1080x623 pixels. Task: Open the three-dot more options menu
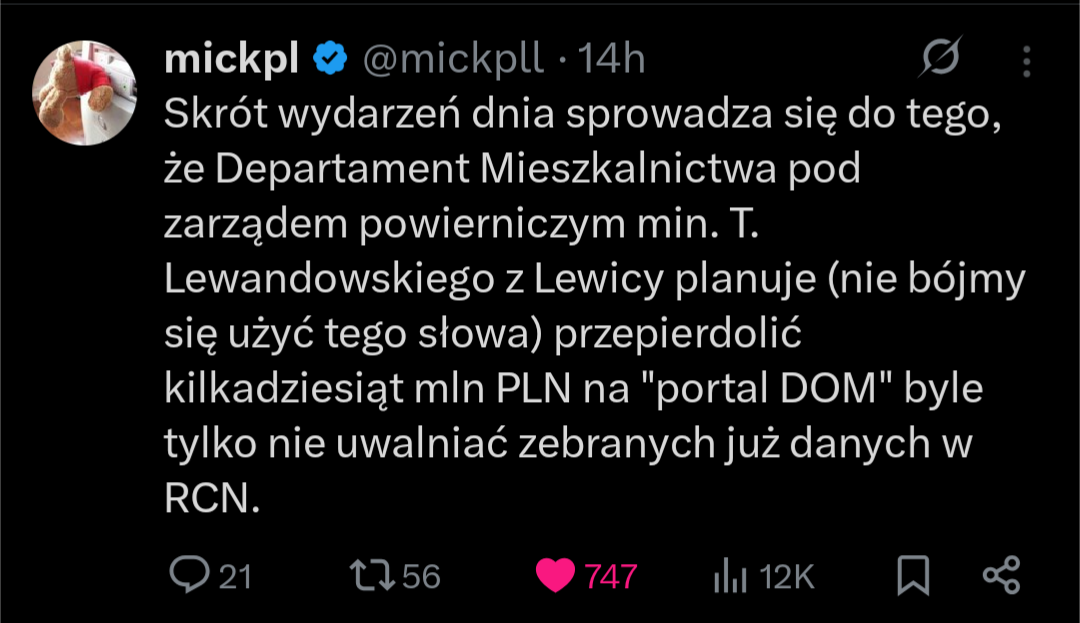tap(1026, 60)
